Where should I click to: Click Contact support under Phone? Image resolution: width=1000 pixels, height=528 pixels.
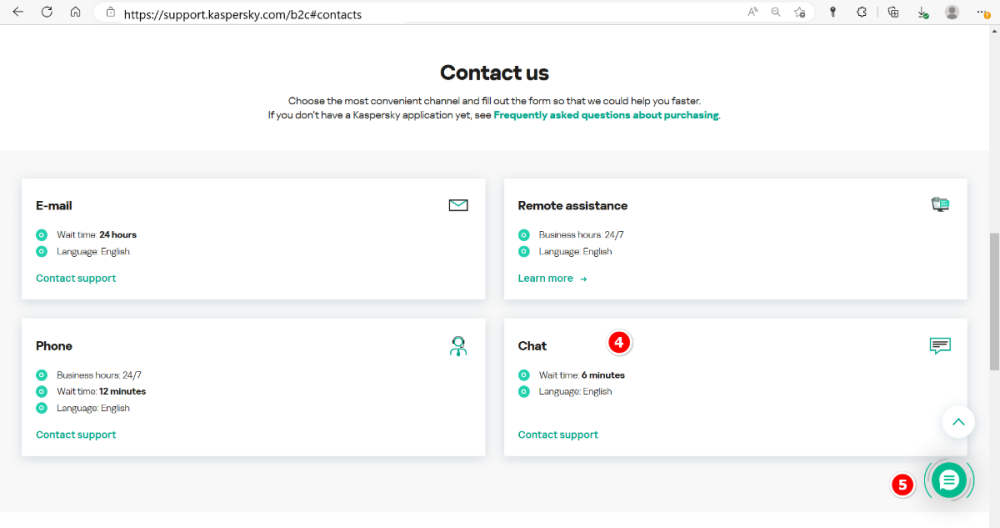coord(76,435)
